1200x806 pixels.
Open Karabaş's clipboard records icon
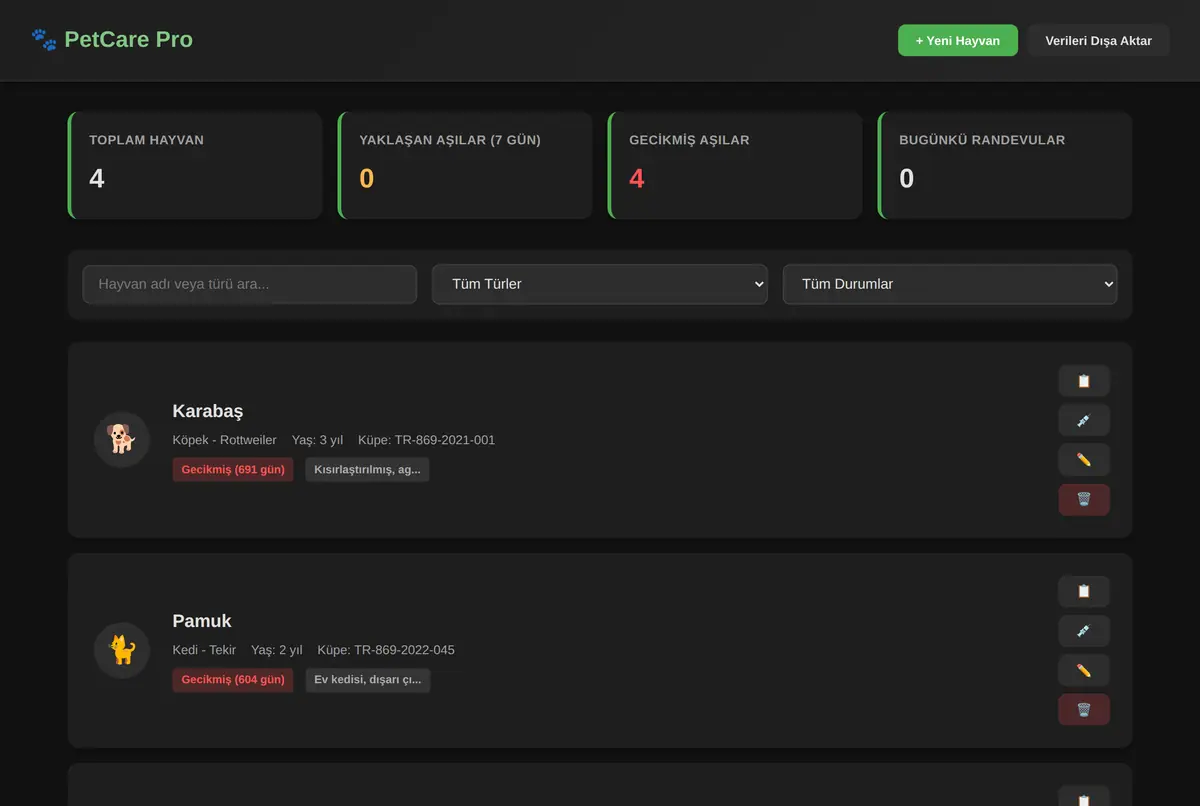tap(1084, 381)
